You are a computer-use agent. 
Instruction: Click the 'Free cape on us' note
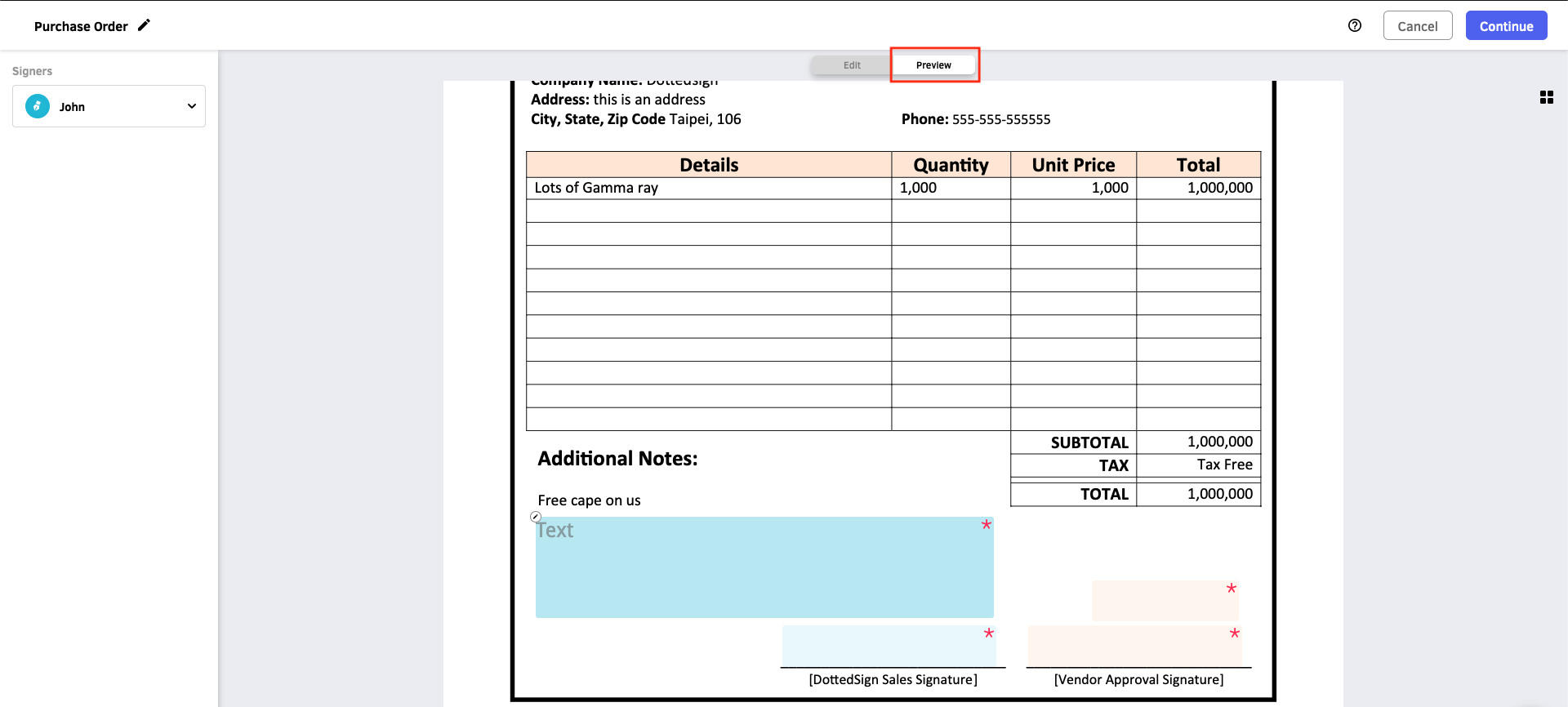[x=589, y=500]
